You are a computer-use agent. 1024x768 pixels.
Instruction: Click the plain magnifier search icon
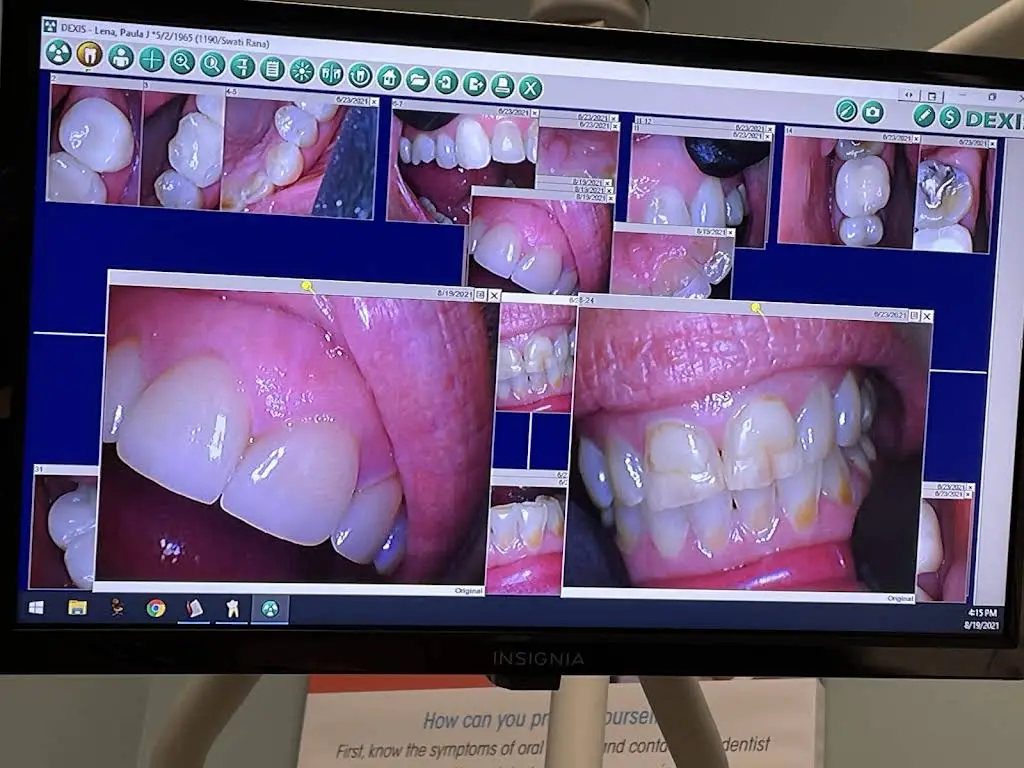212,64
